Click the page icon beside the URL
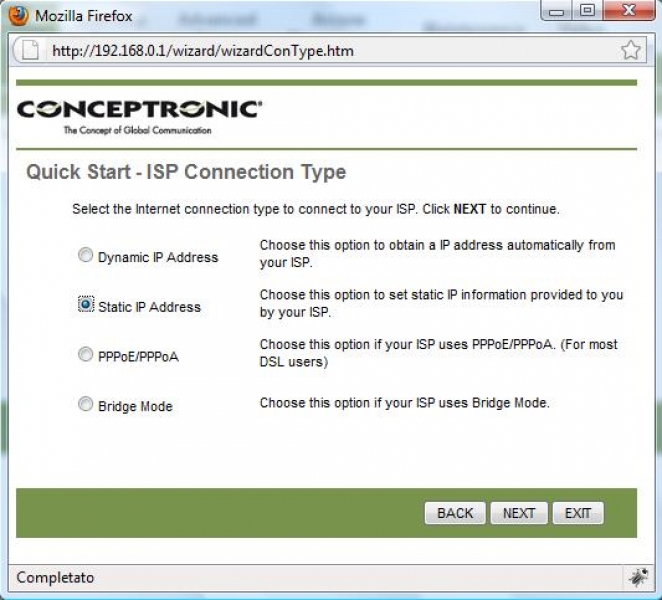The image size is (662, 600). pos(30,50)
